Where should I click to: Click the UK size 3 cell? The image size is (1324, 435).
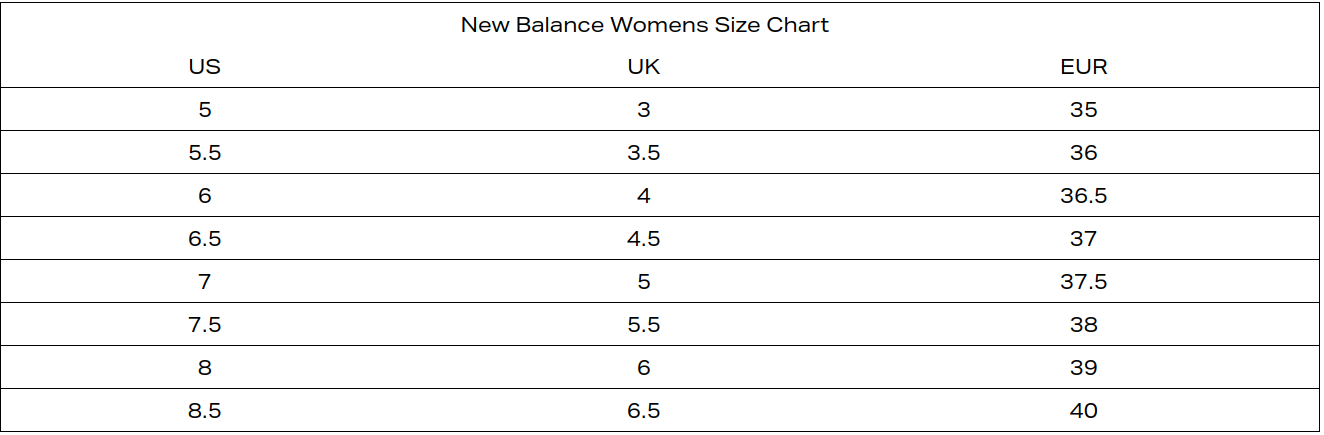click(x=644, y=110)
